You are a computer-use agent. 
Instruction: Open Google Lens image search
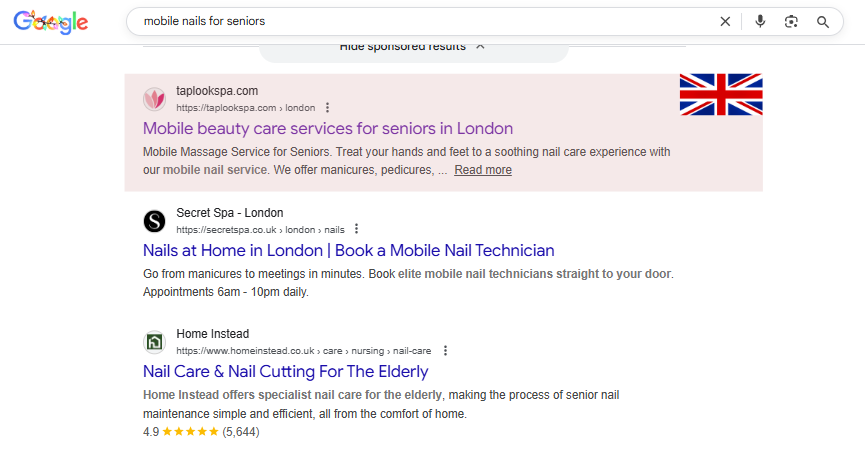click(791, 21)
